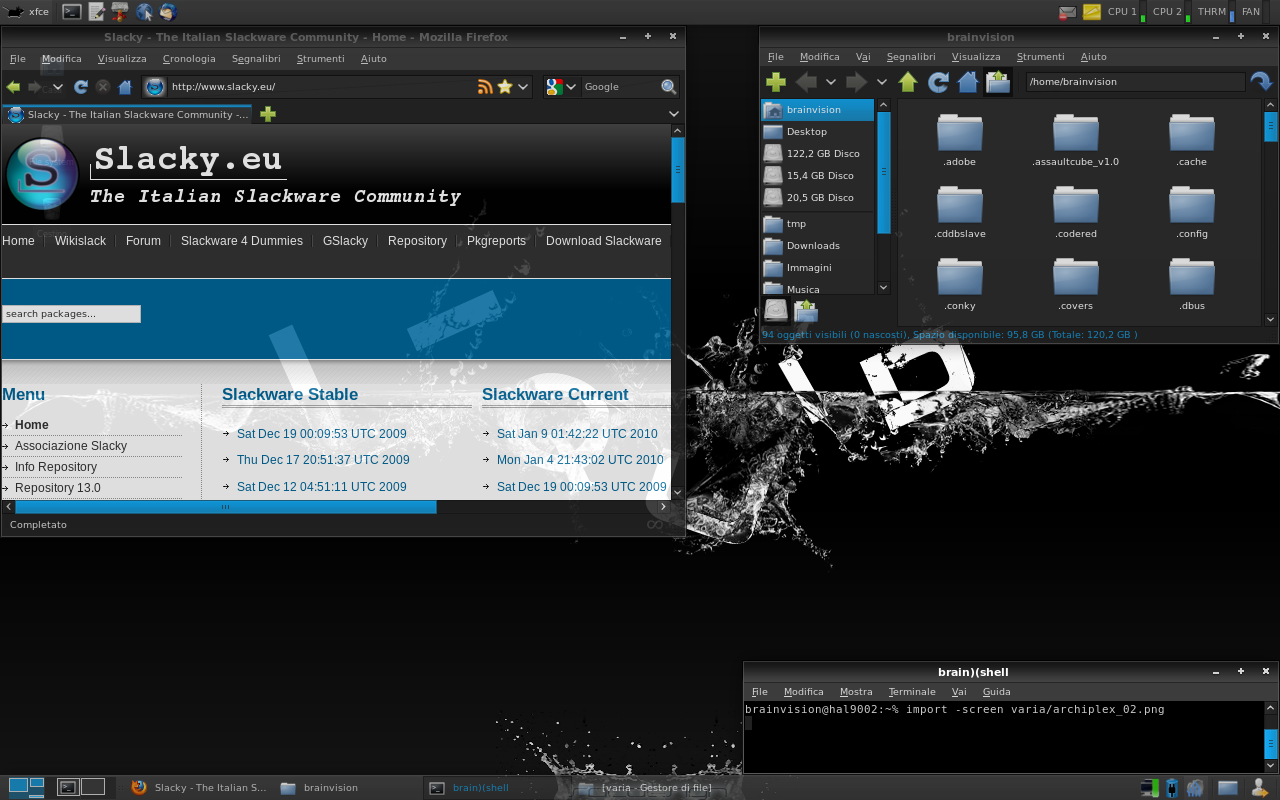This screenshot has width=1280, height=800.
Task: Click the Firefox vertical scrollbar thumb
Action: (x=678, y=170)
